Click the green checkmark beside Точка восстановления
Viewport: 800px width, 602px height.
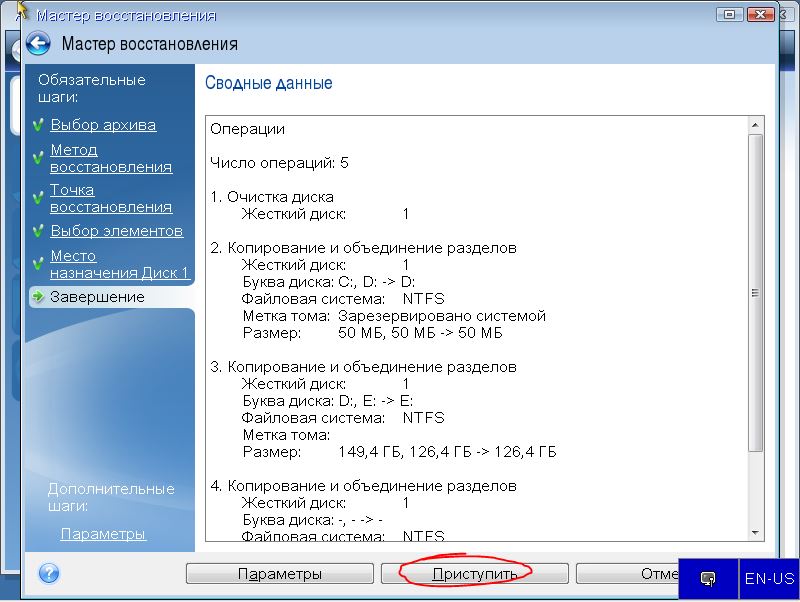point(38,191)
